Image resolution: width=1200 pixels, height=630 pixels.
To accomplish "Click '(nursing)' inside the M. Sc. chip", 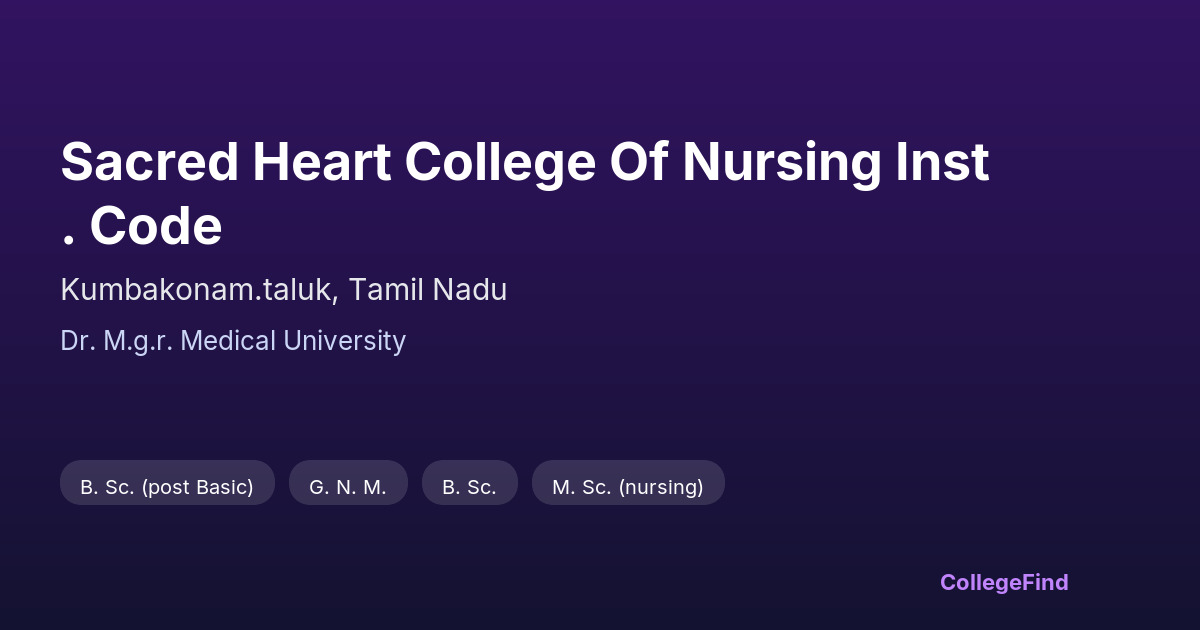I will coord(660,487).
